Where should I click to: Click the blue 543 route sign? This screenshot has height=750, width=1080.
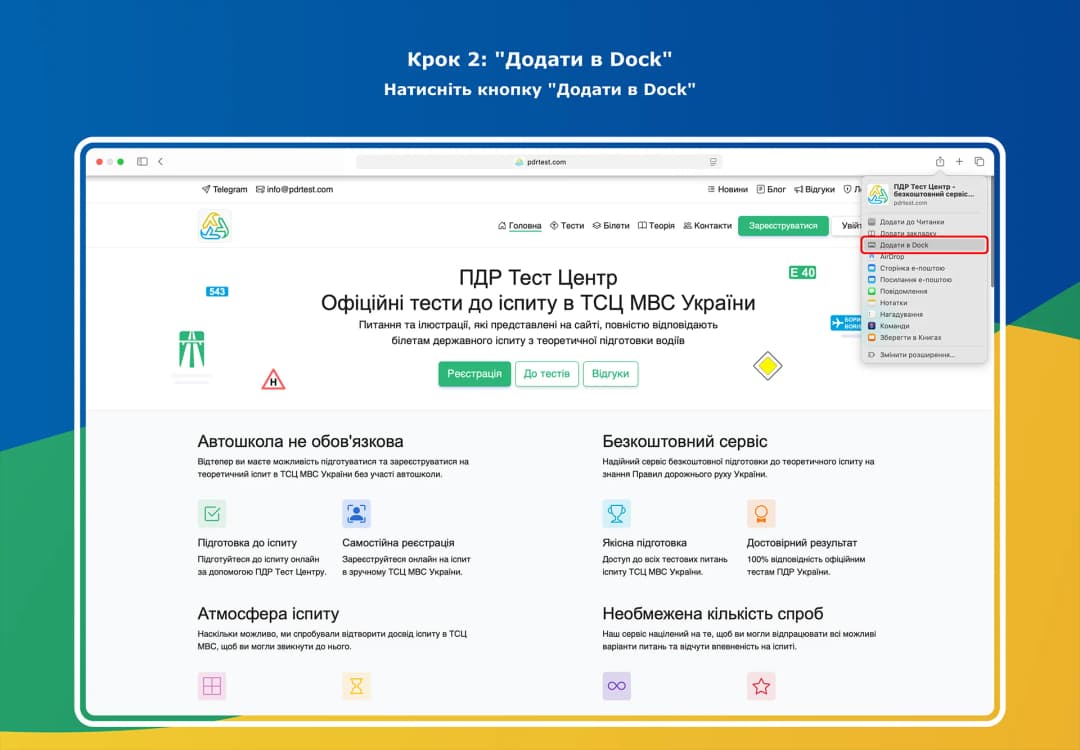tap(217, 291)
